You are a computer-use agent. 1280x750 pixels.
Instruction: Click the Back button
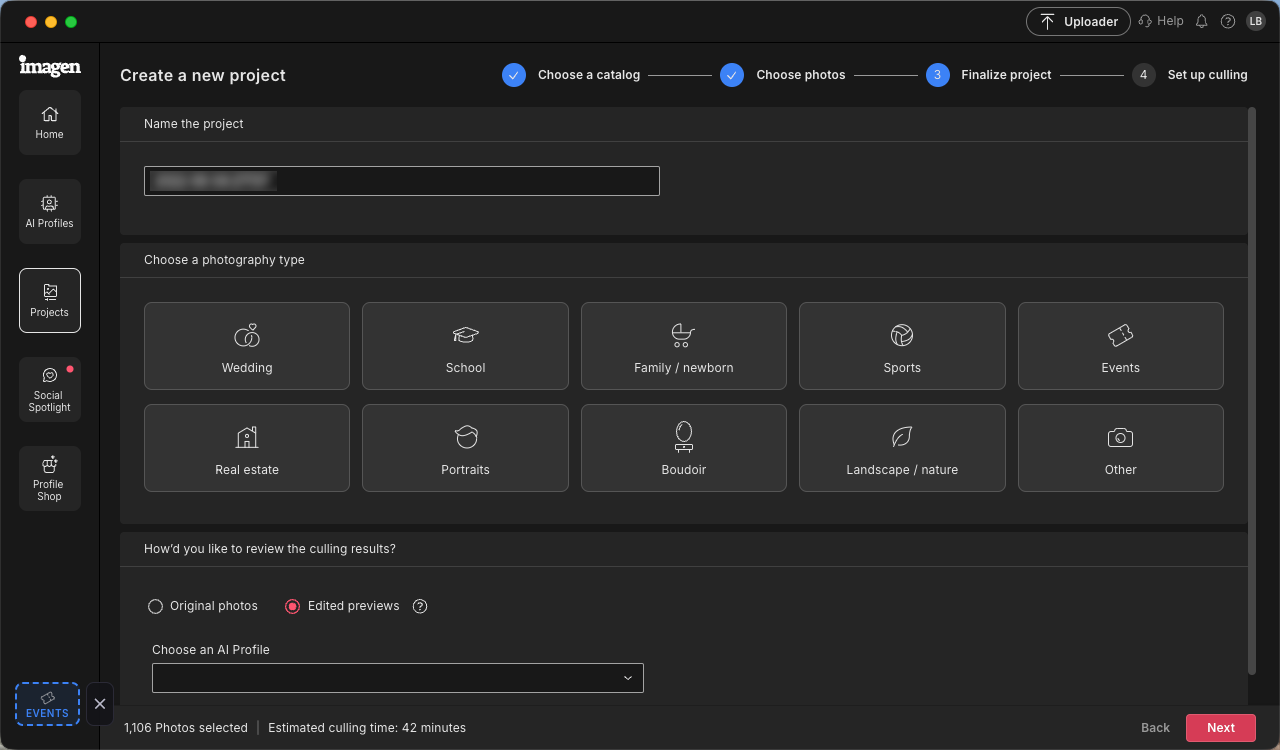point(1155,728)
